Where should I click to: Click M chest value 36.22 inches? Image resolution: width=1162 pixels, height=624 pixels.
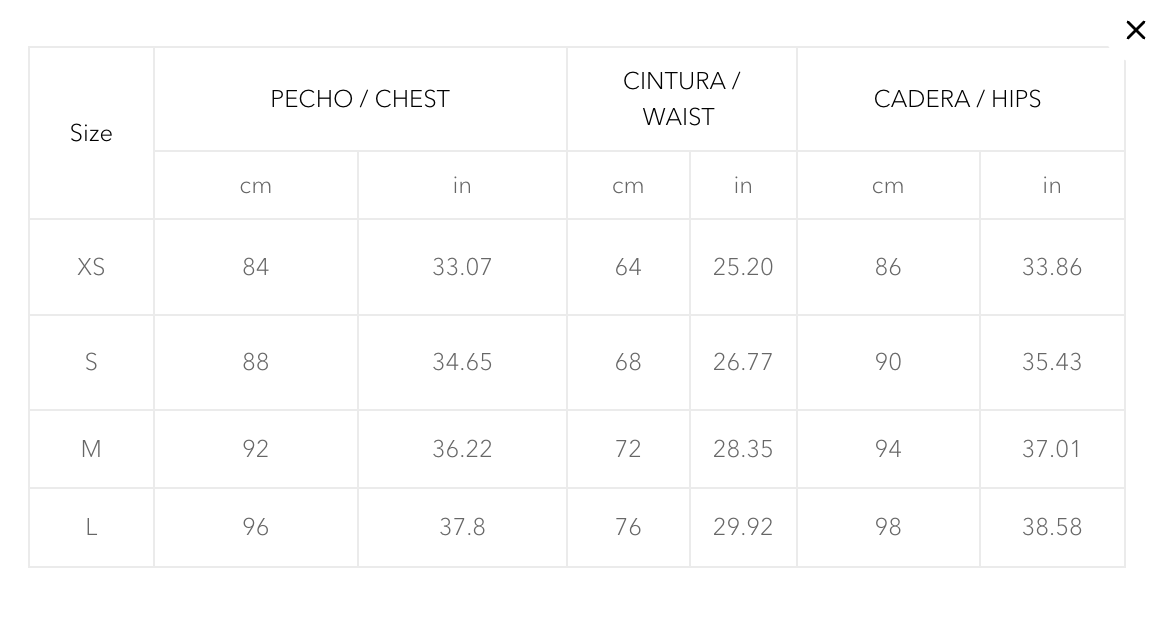pos(462,449)
